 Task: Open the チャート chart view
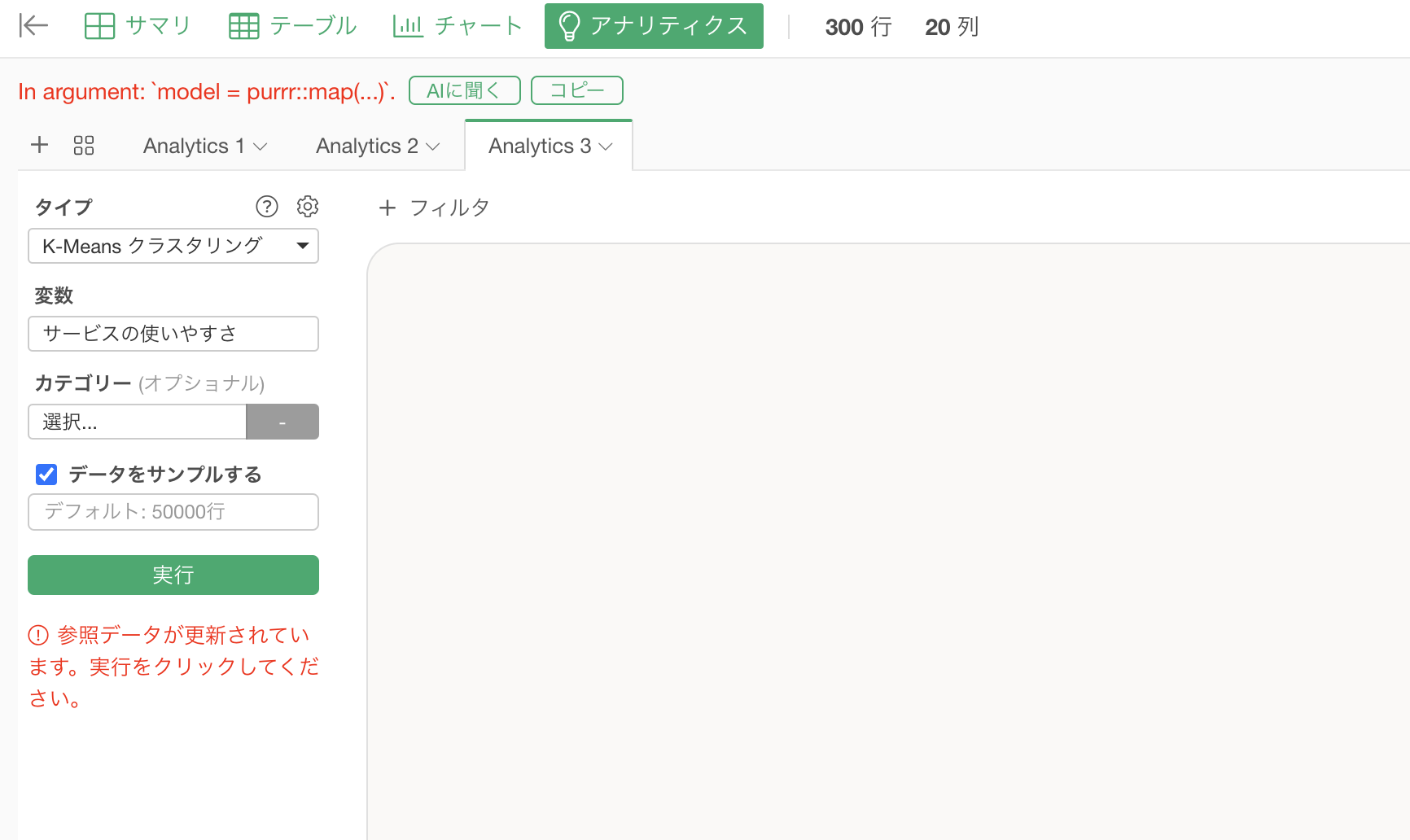[457, 26]
